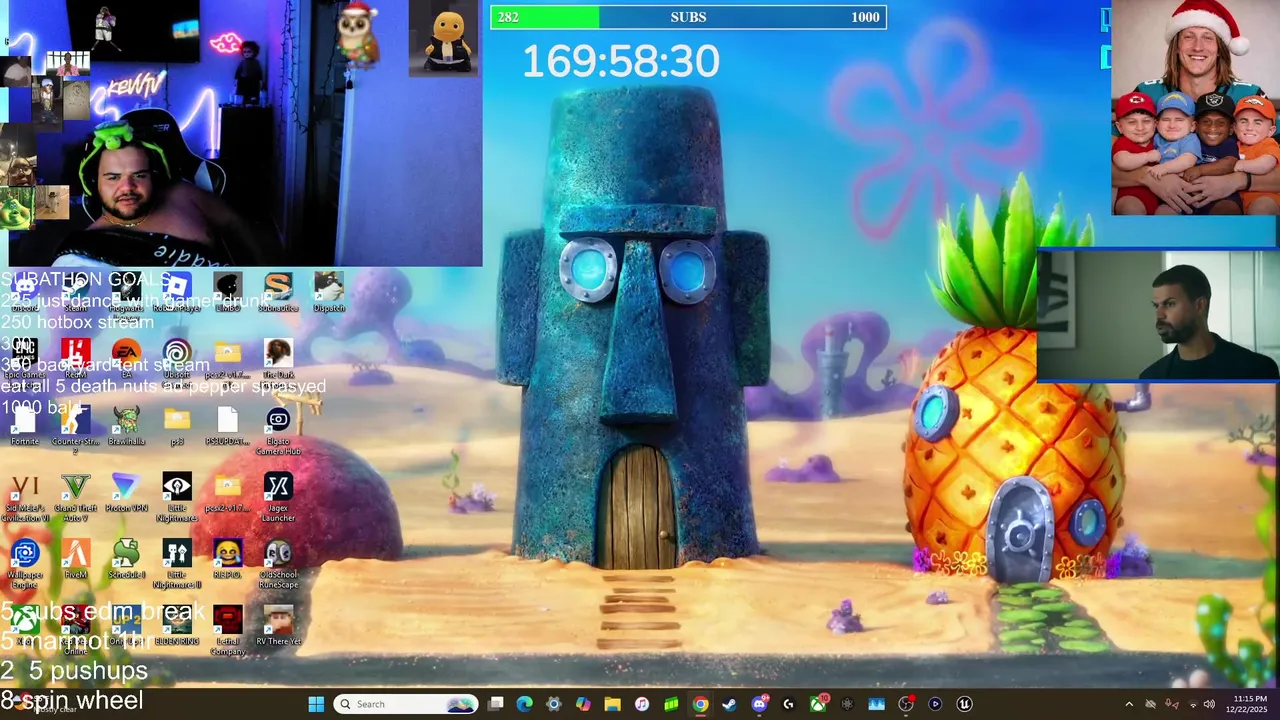Open the Xbox app on taskbar
Viewport: 1280px width, 720px height.
pyautogui.click(x=818, y=704)
